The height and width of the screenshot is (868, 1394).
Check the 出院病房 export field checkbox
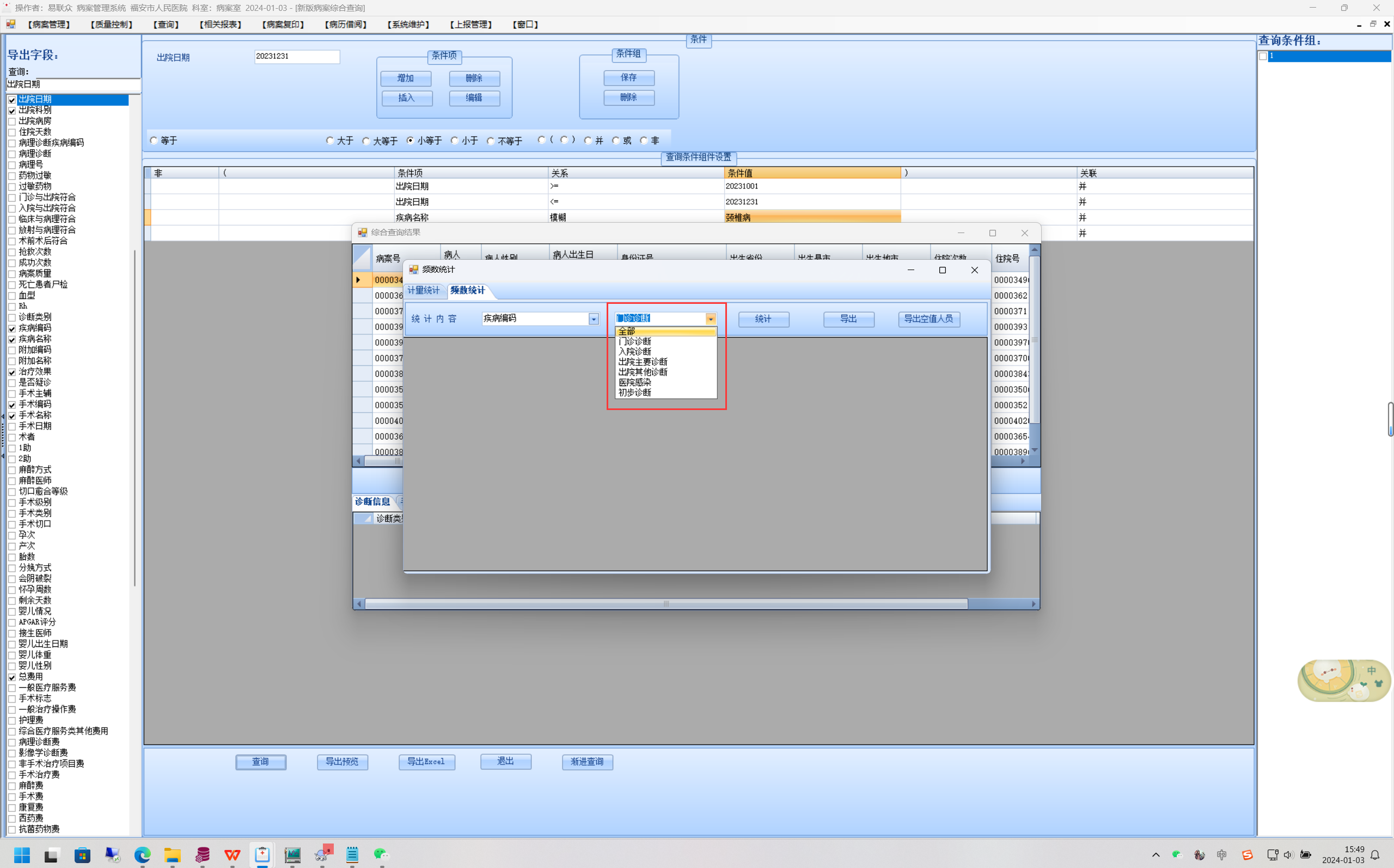[x=12, y=121]
